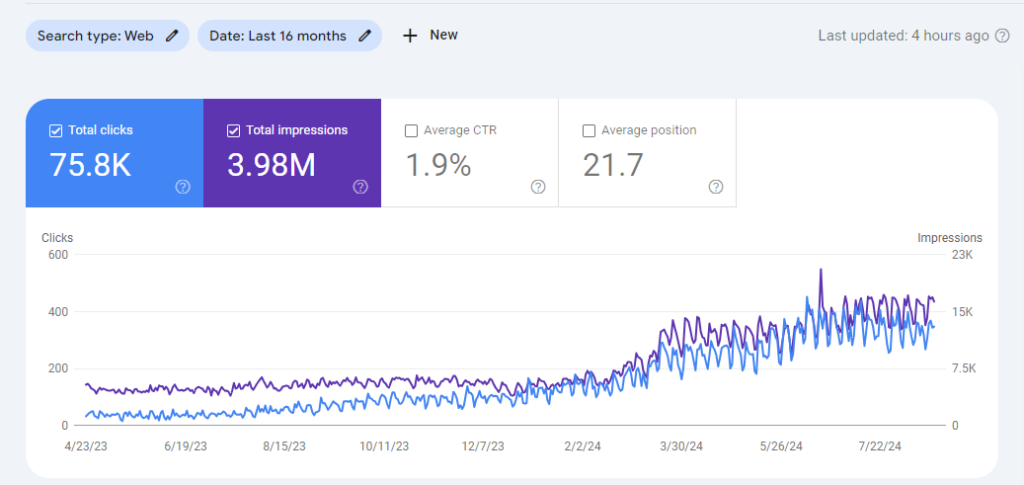Click the Last updated: 4 hours ago text
Screen dimensions: 1024x485
coord(903,36)
